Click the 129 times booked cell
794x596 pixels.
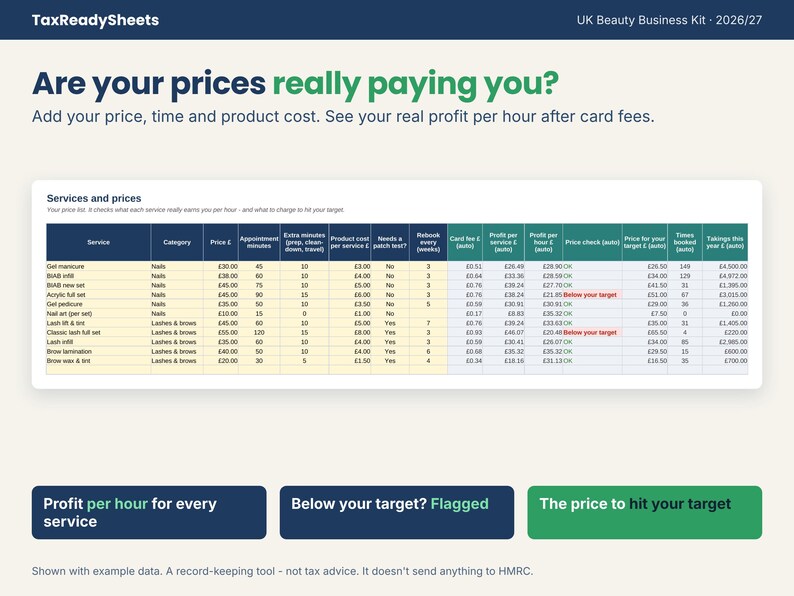coord(685,276)
